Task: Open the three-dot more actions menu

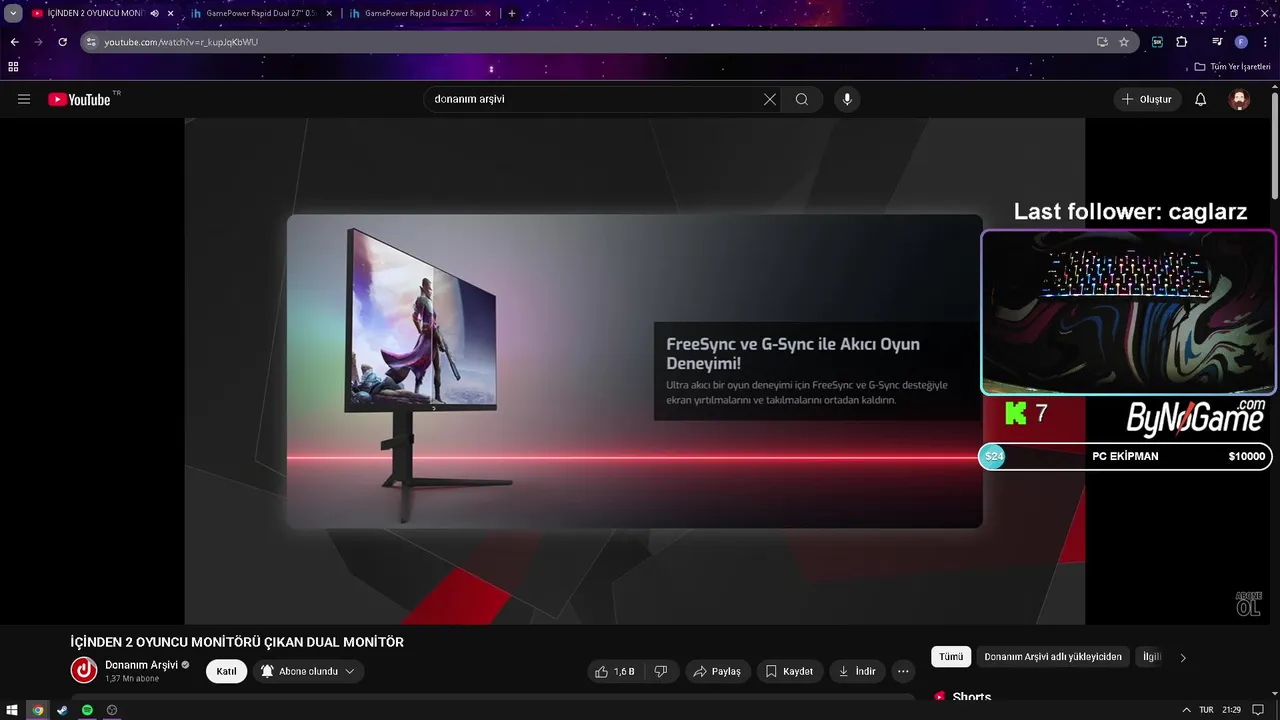Action: [x=903, y=671]
